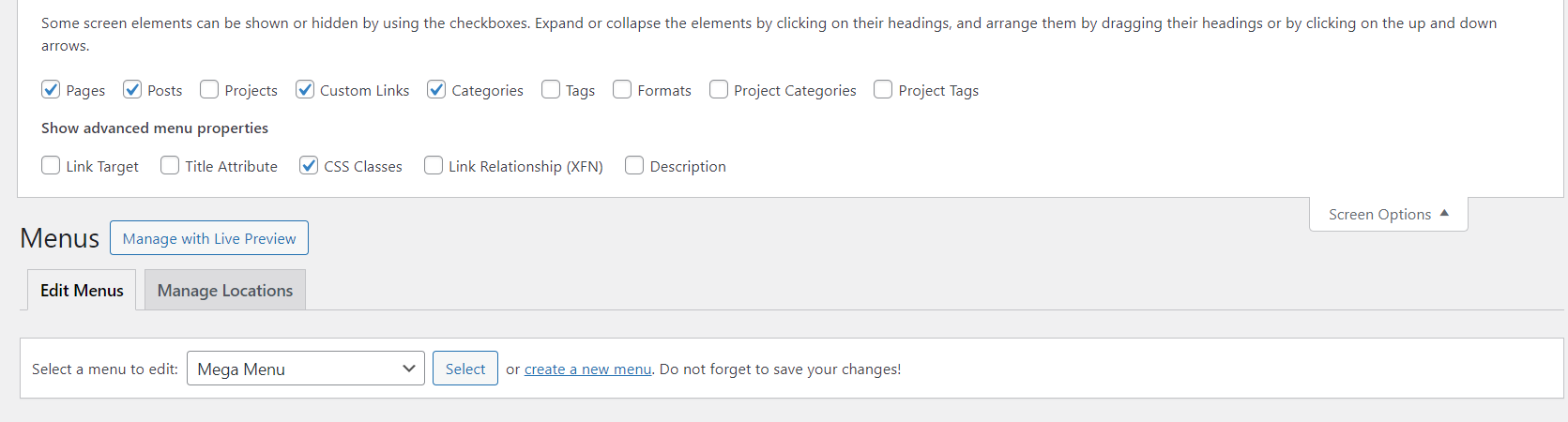Image resolution: width=1568 pixels, height=422 pixels.
Task: Click Manage with Live Preview button
Action: [209, 238]
